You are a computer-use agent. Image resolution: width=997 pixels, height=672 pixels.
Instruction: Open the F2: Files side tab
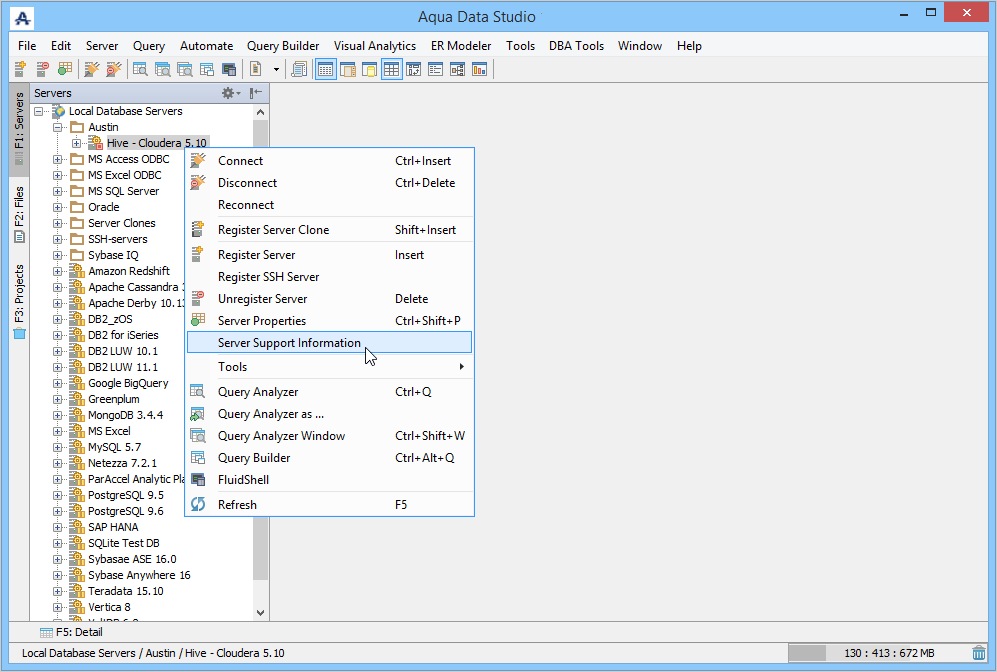(x=19, y=214)
